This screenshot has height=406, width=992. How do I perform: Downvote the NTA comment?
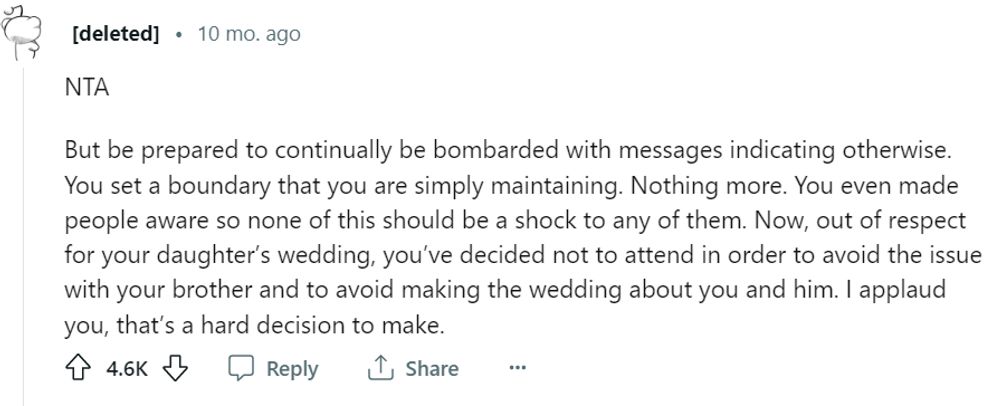[x=176, y=368]
